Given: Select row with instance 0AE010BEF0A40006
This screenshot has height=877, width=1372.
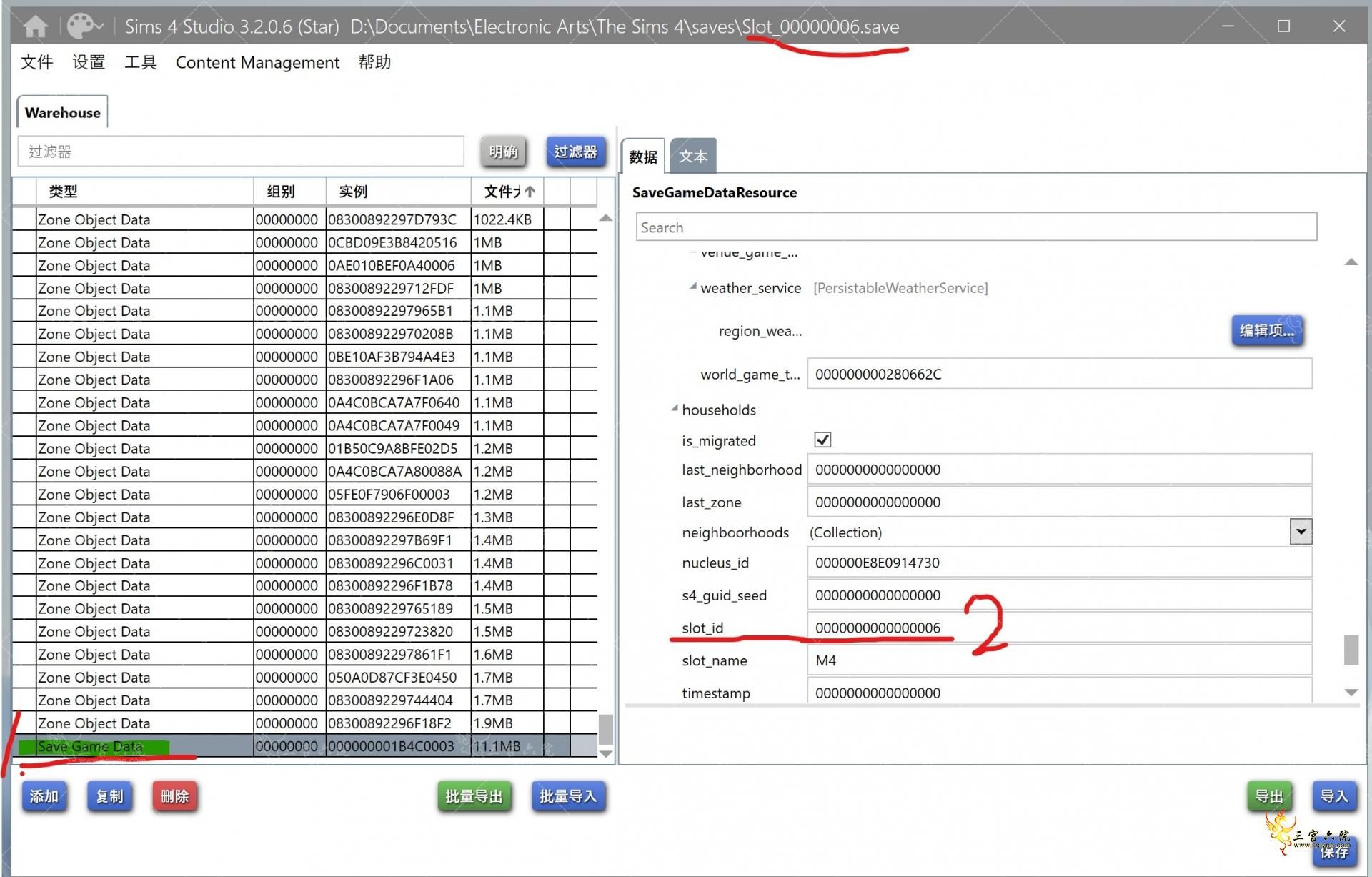Looking at the screenshot, I should [x=305, y=265].
